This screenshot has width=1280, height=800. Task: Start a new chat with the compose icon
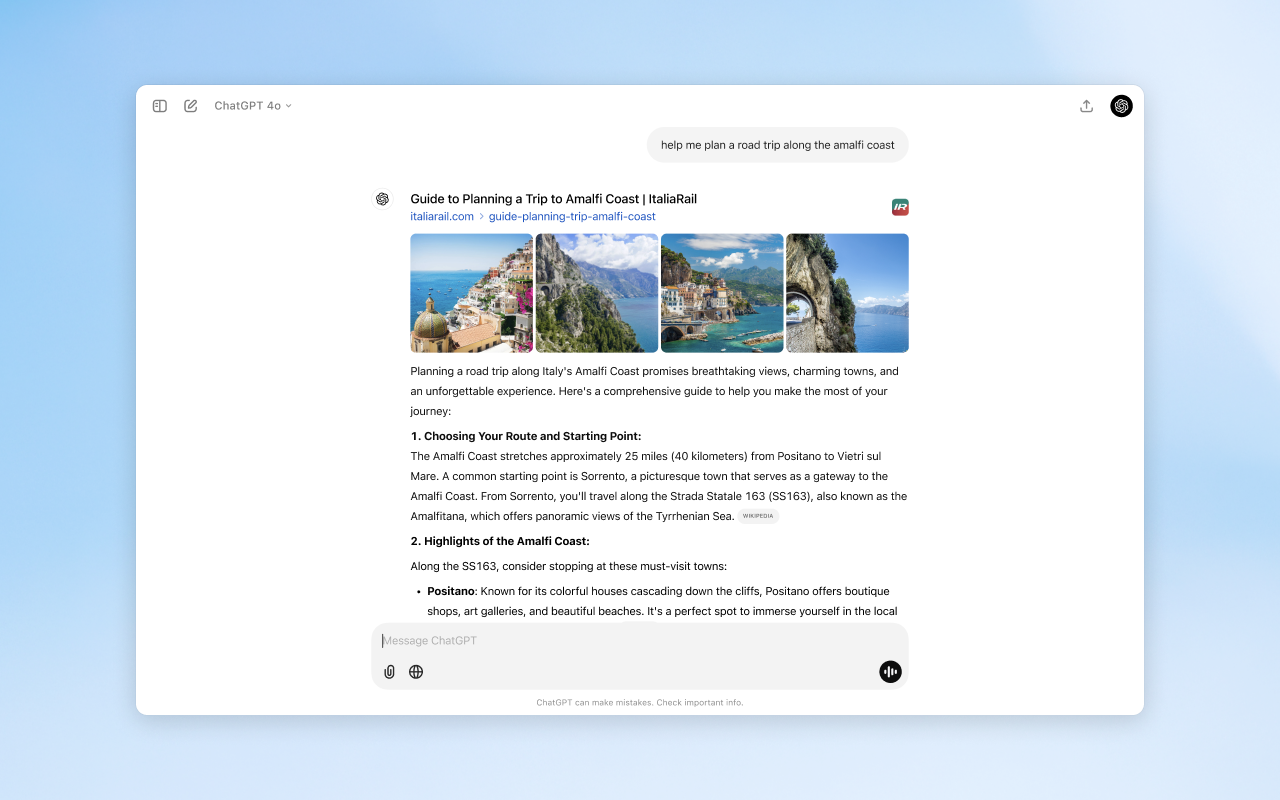(190, 105)
